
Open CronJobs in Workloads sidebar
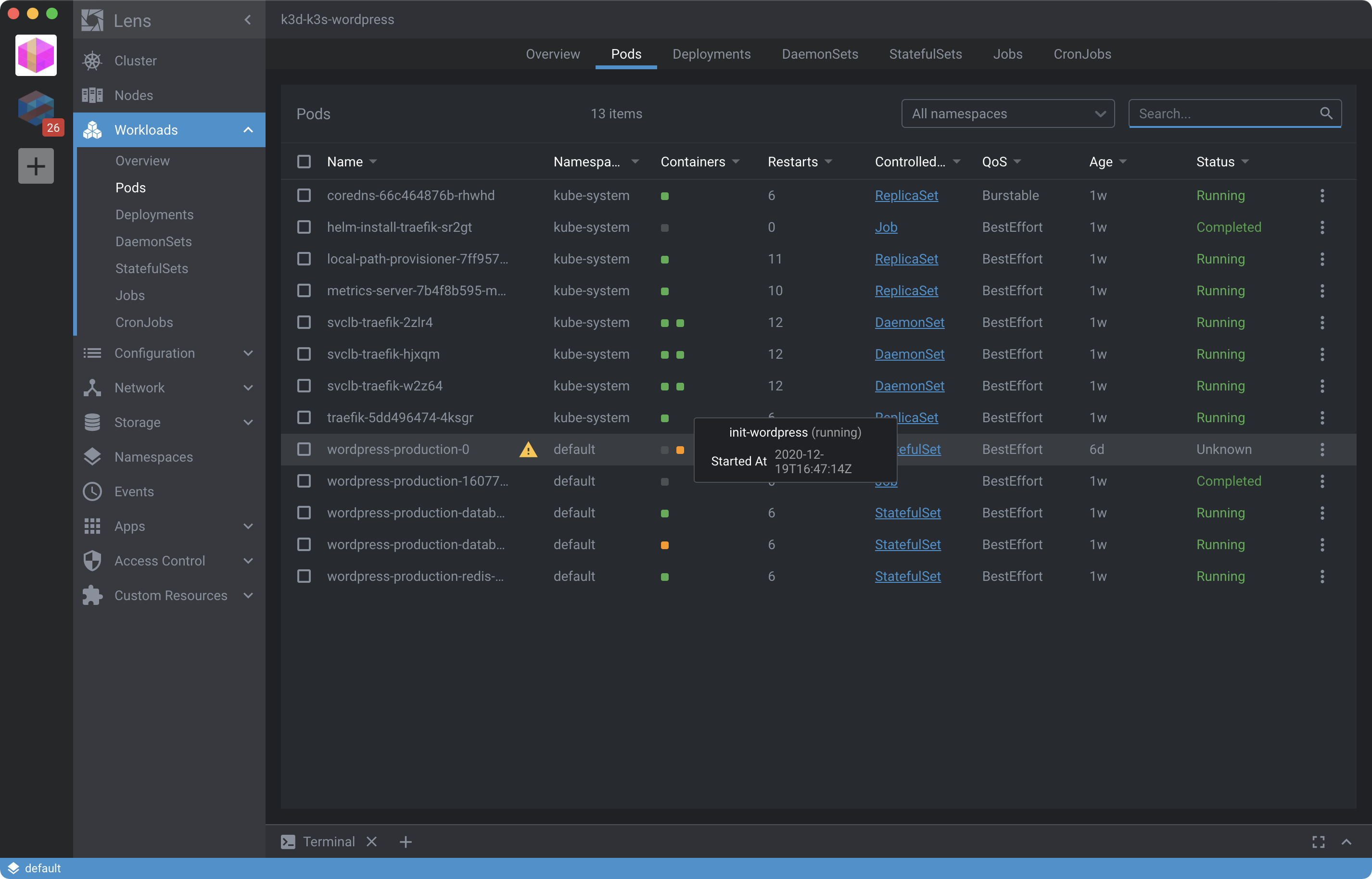click(144, 323)
